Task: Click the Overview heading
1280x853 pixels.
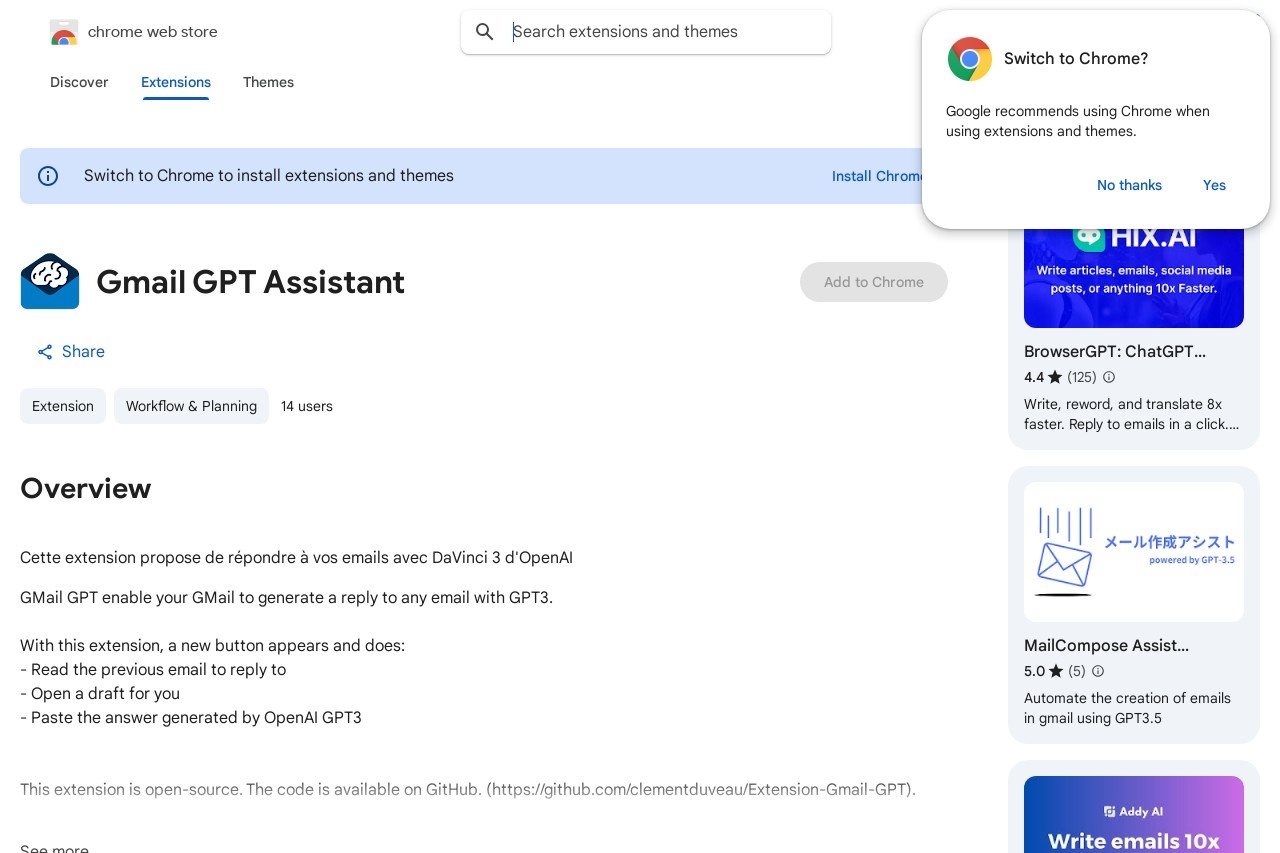Action: 85,489
